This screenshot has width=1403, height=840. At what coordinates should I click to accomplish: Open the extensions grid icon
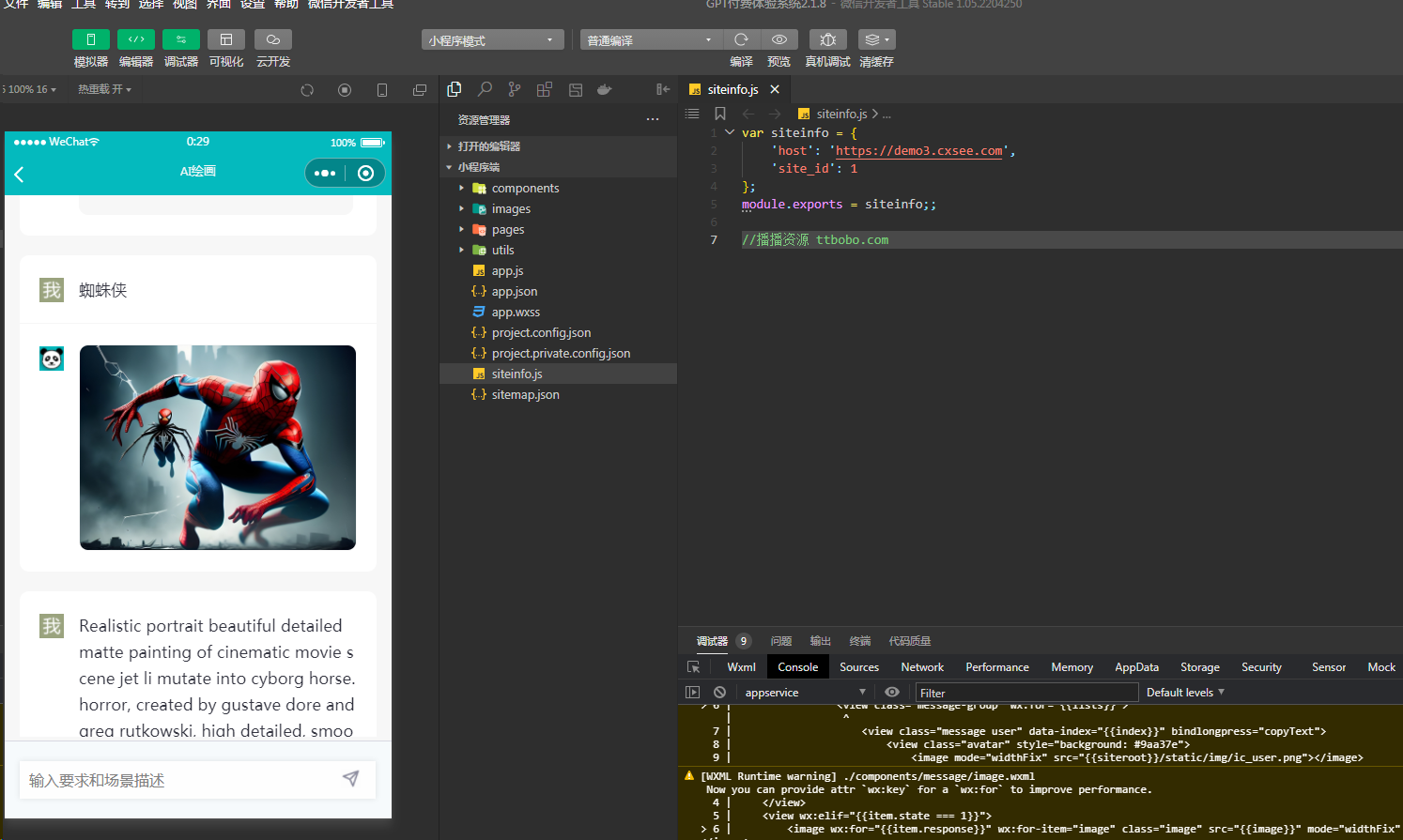point(545,89)
